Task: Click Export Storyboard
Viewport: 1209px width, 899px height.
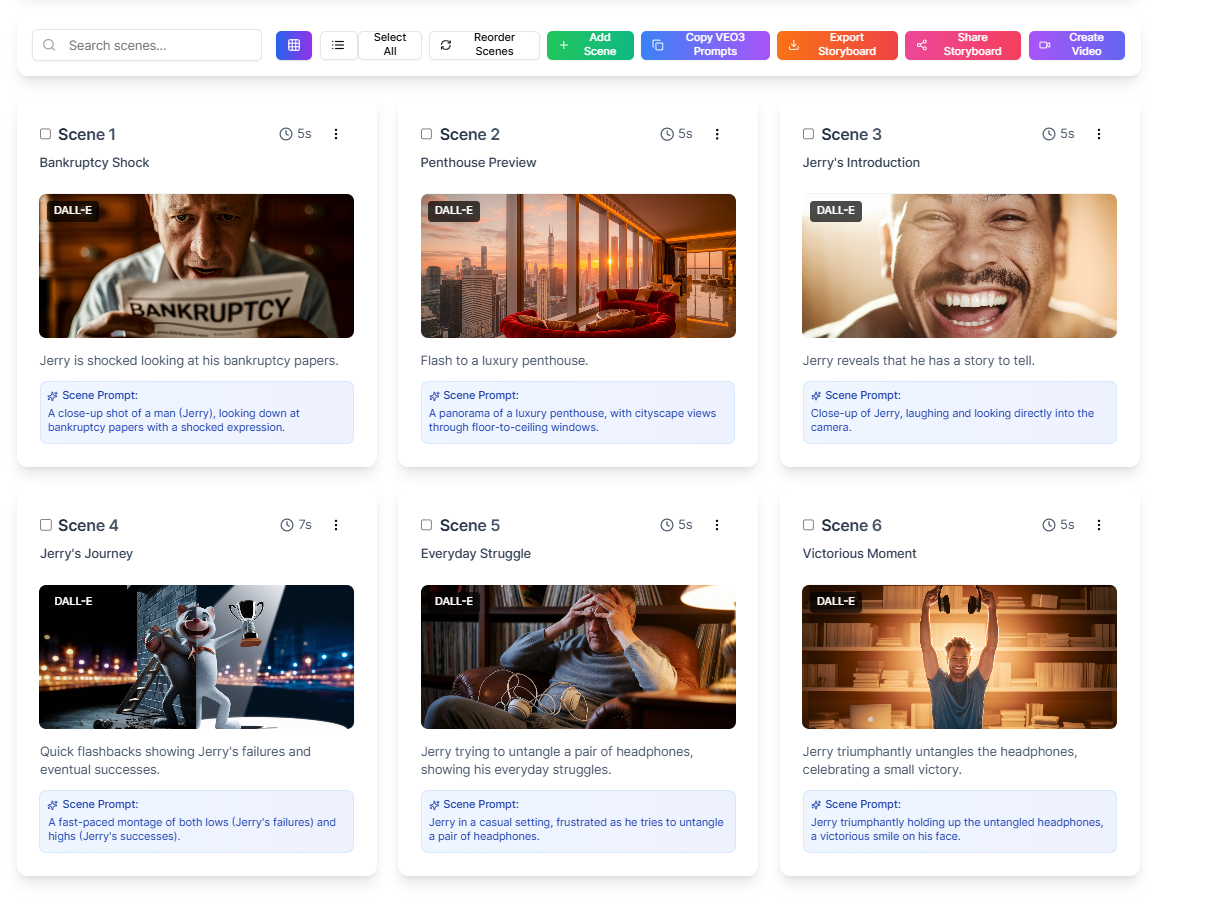Action: [837, 45]
